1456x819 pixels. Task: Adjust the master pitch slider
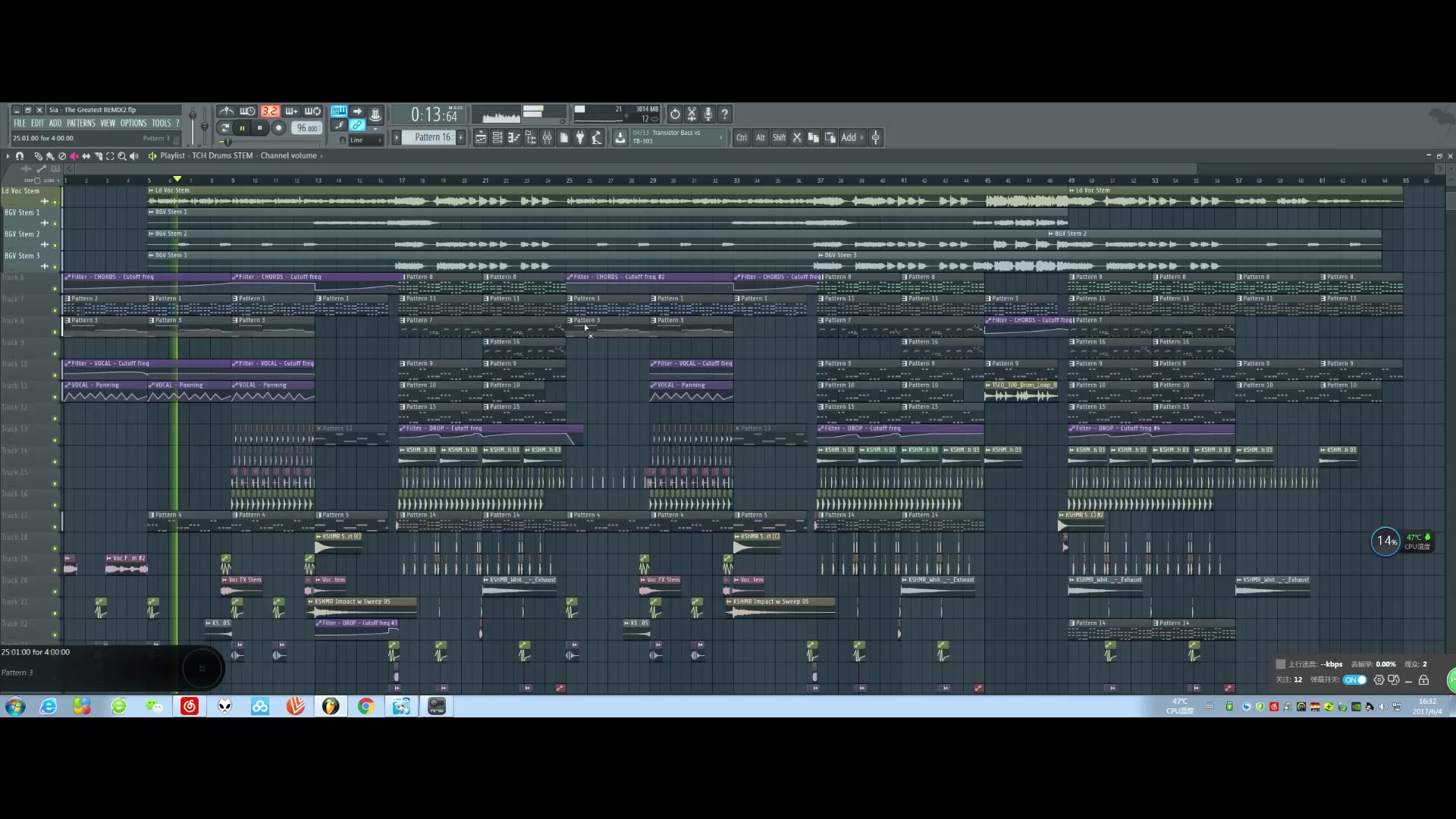204,125
